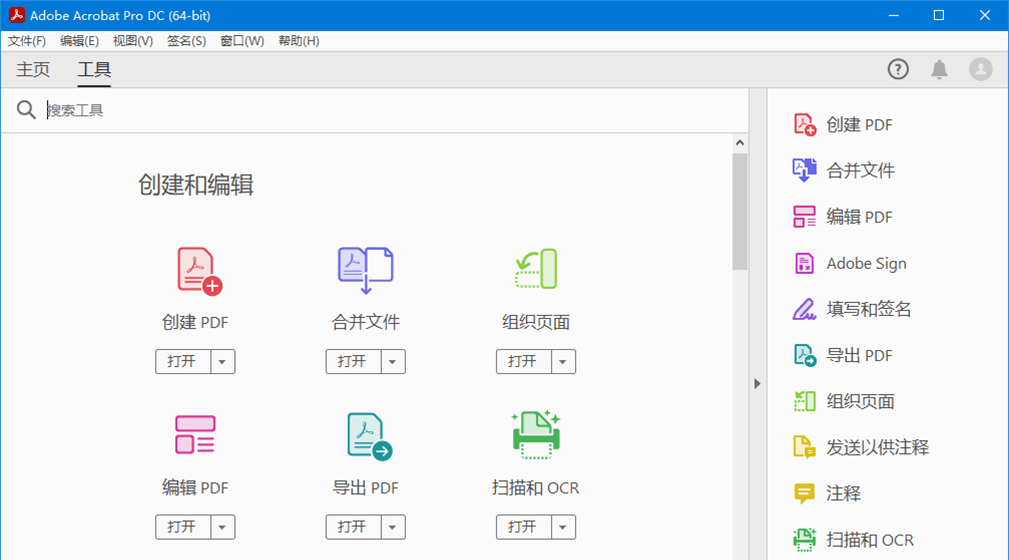Image resolution: width=1009 pixels, height=560 pixels.
Task: Click 打开 button under 扫描和 OCR
Action: (523, 527)
